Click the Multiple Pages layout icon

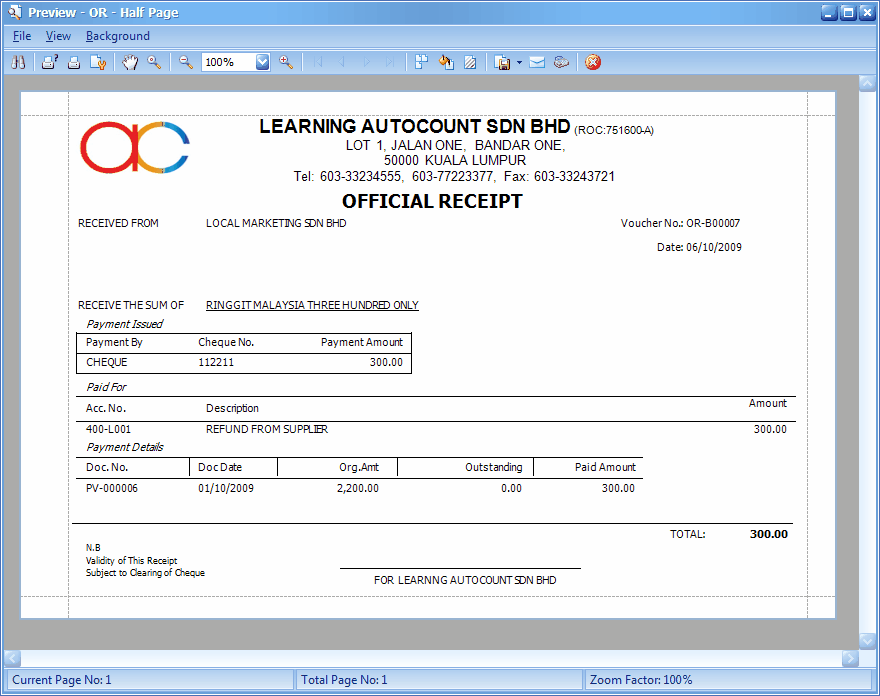pos(421,62)
